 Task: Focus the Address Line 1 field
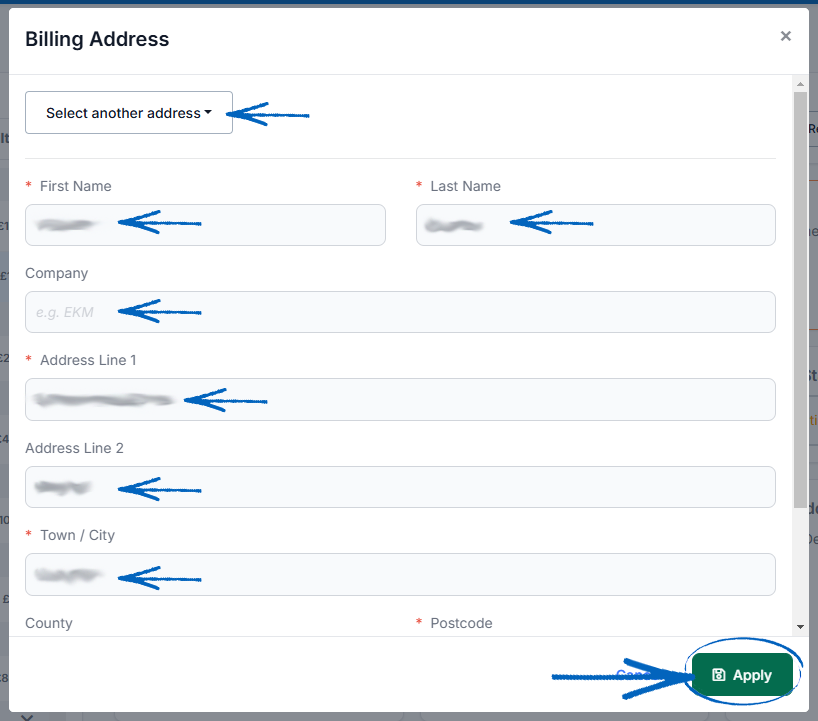400,400
